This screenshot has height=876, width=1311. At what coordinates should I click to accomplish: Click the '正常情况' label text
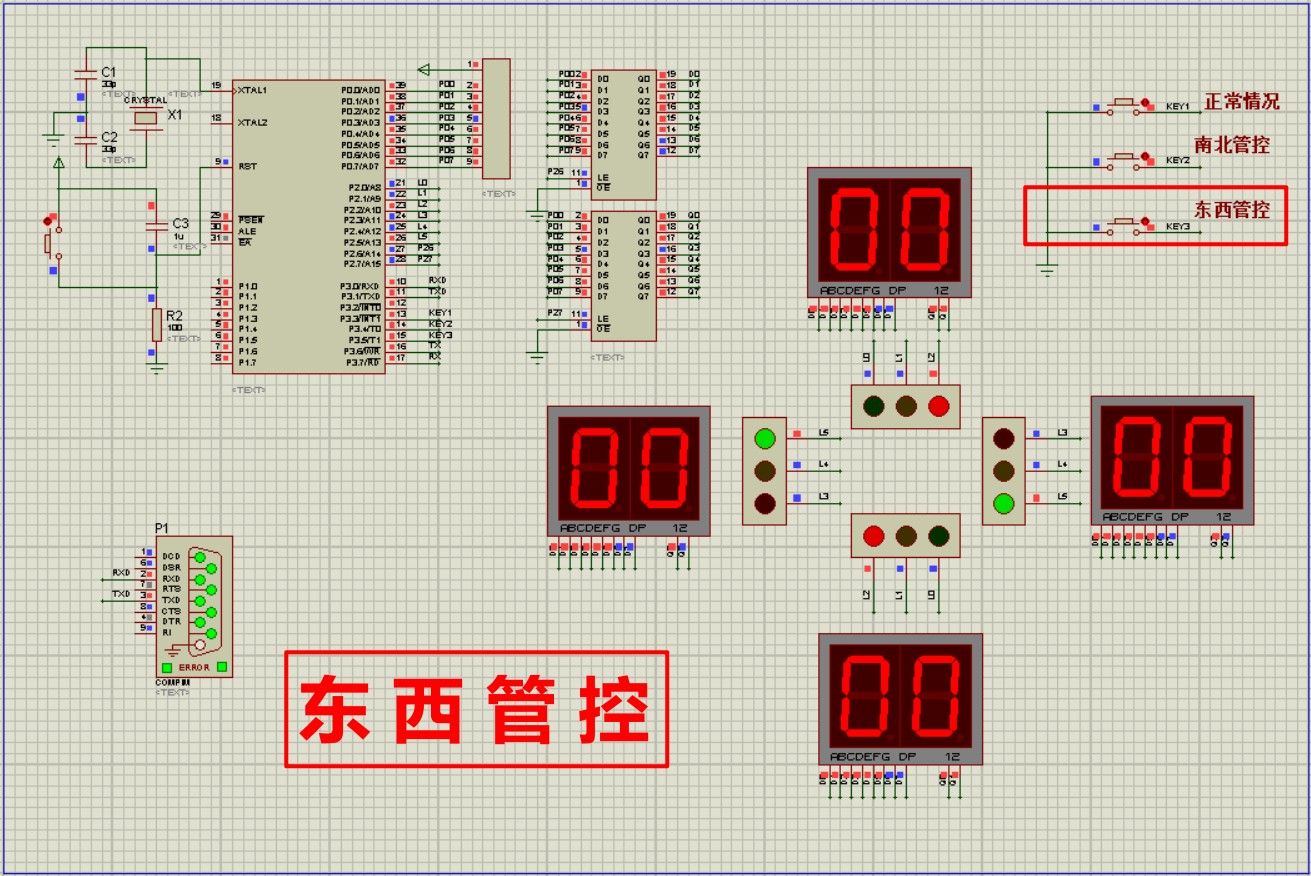coord(1242,102)
